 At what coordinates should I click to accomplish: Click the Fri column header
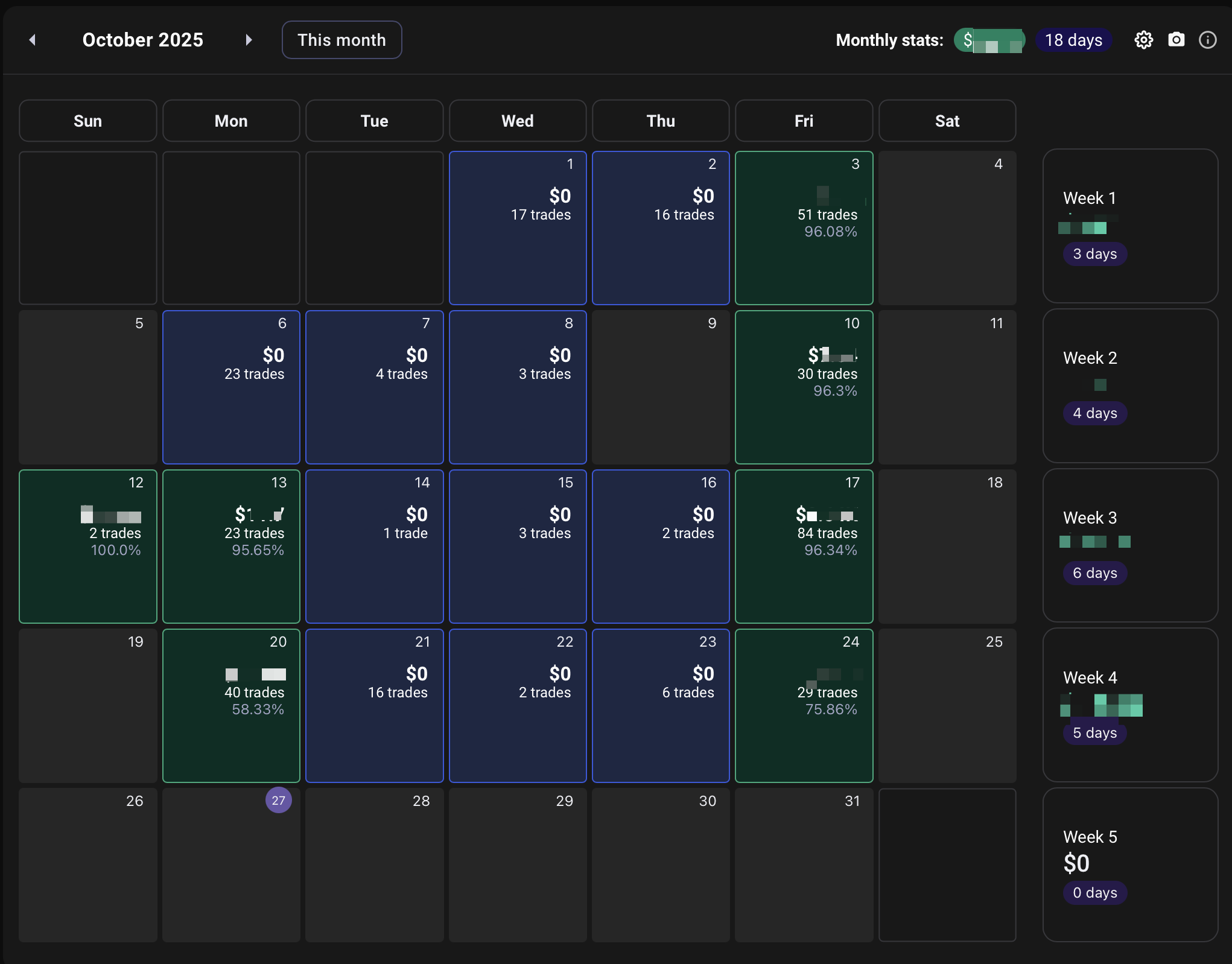[x=804, y=121]
